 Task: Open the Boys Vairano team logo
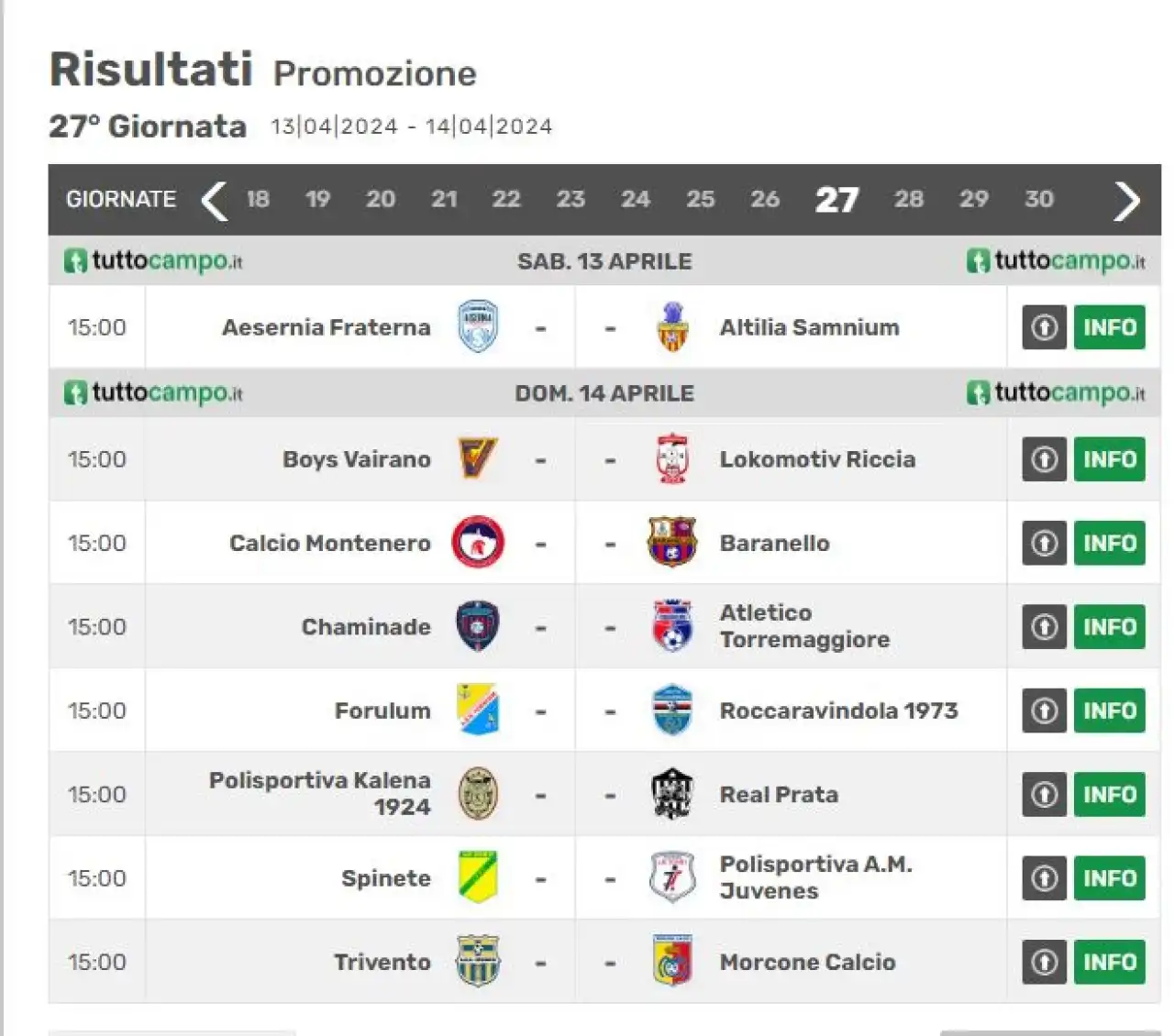click(478, 458)
